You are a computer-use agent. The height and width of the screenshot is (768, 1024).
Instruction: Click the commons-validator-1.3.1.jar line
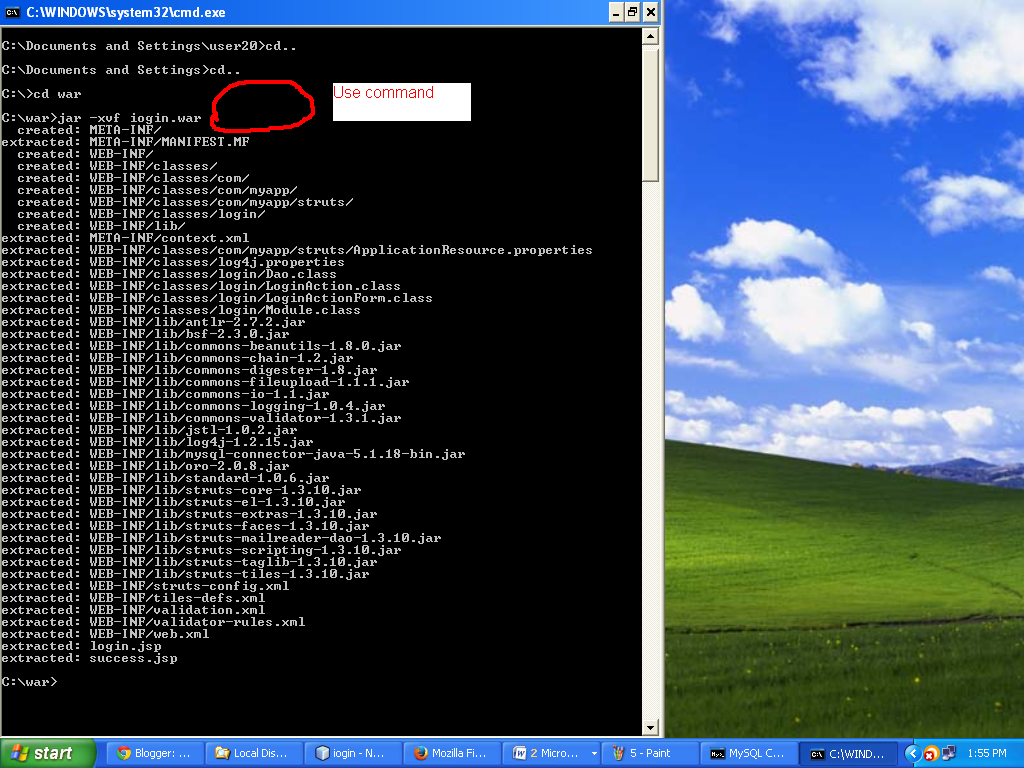coord(201,418)
